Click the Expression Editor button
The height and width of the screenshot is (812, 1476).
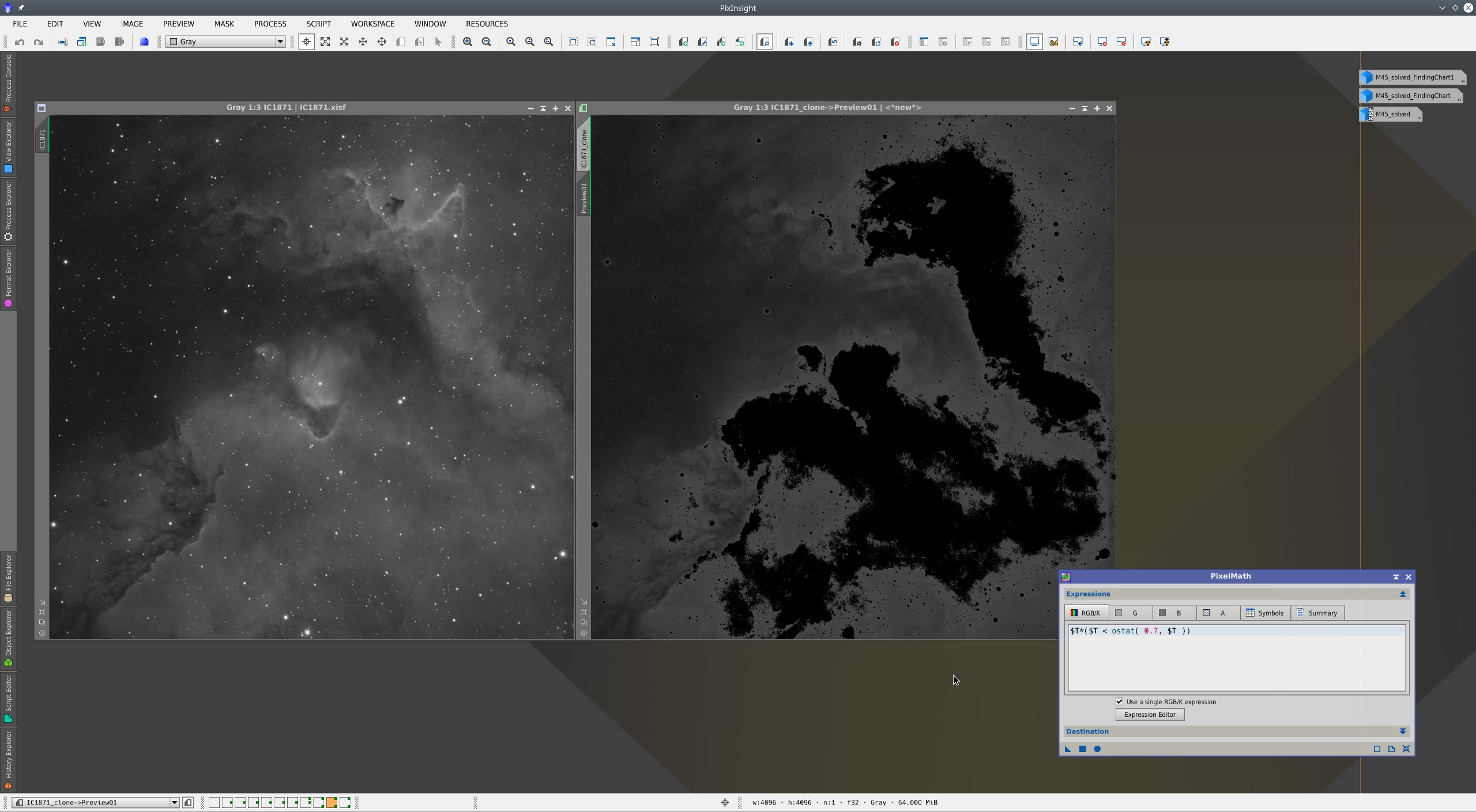point(1150,715)
